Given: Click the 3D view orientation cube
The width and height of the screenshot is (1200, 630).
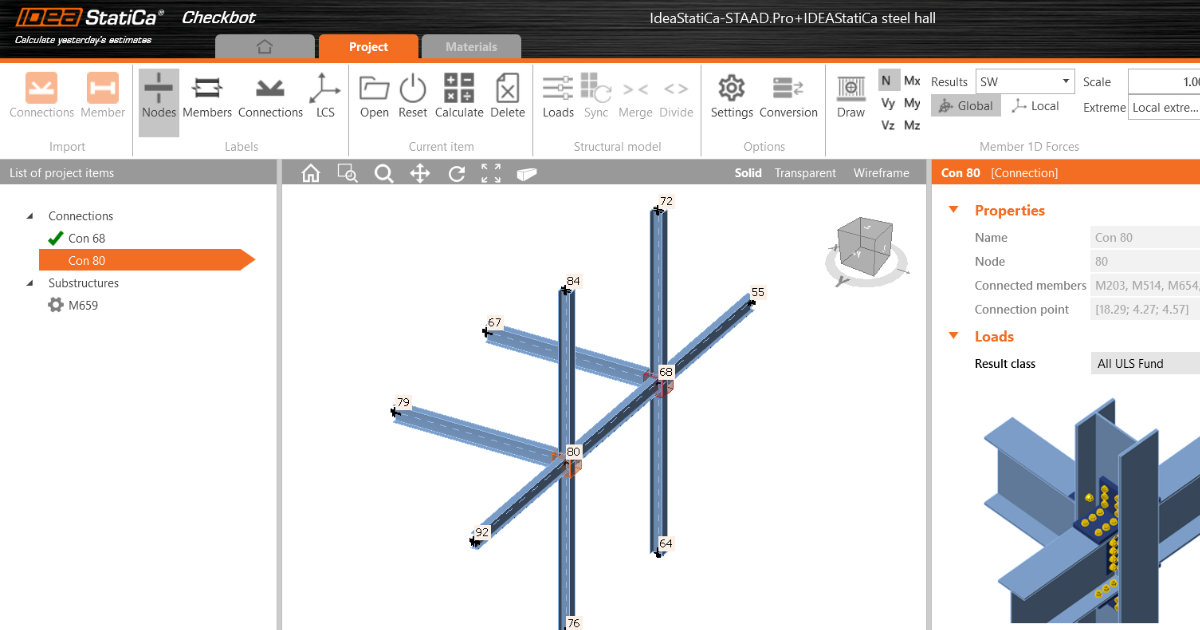Looking at the screenshot, I should pyautogui.click(x=866, y=245).
